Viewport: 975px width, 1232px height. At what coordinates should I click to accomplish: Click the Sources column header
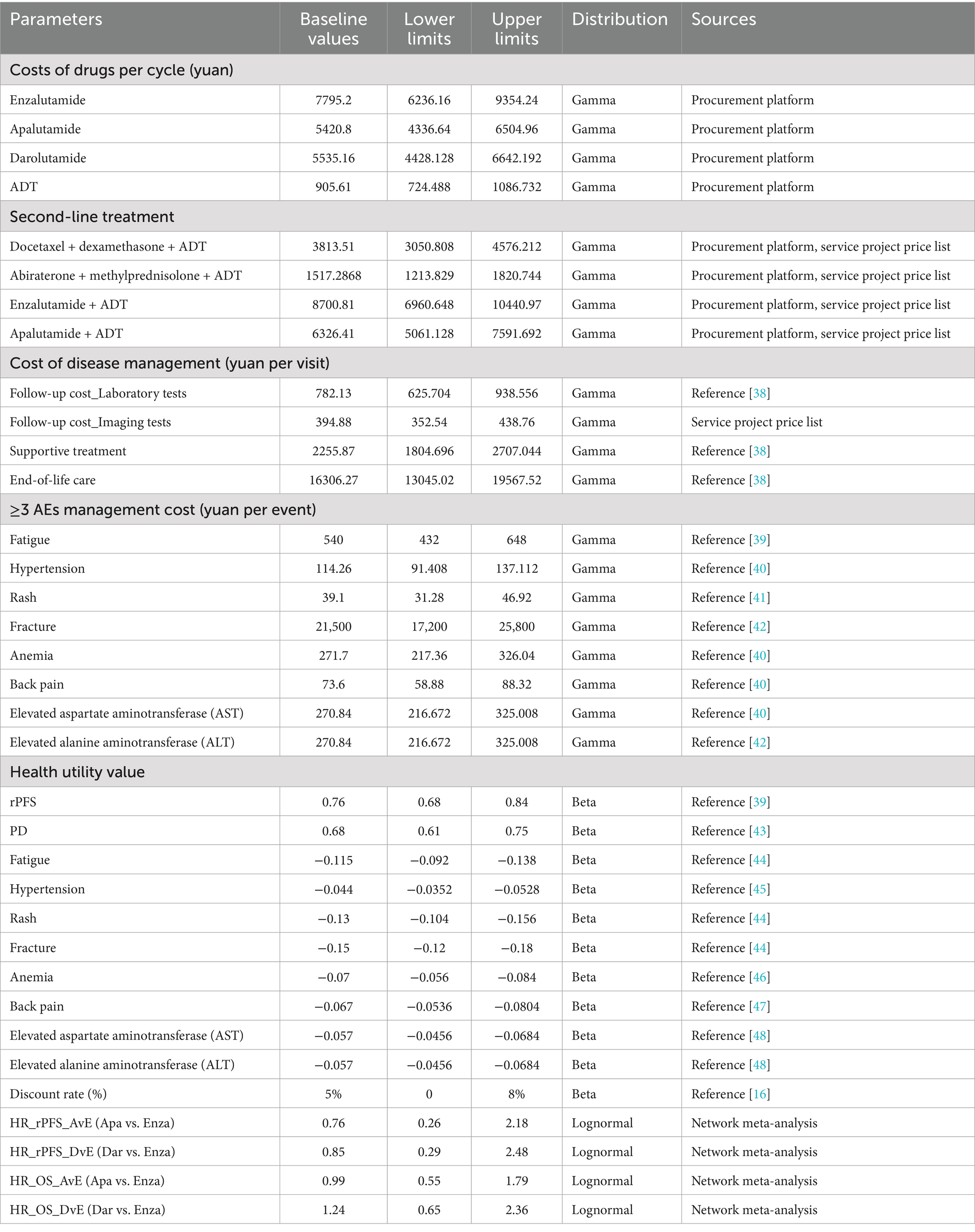tap(723, 19)
